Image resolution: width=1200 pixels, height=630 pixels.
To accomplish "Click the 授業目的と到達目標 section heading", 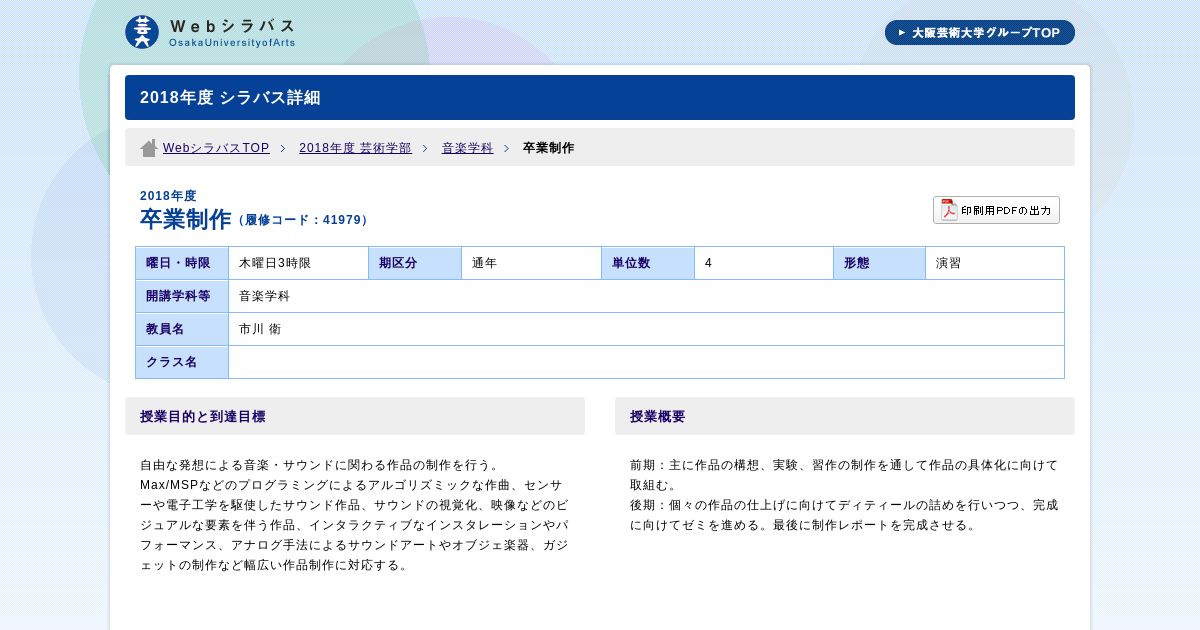I will pos(355,416).
